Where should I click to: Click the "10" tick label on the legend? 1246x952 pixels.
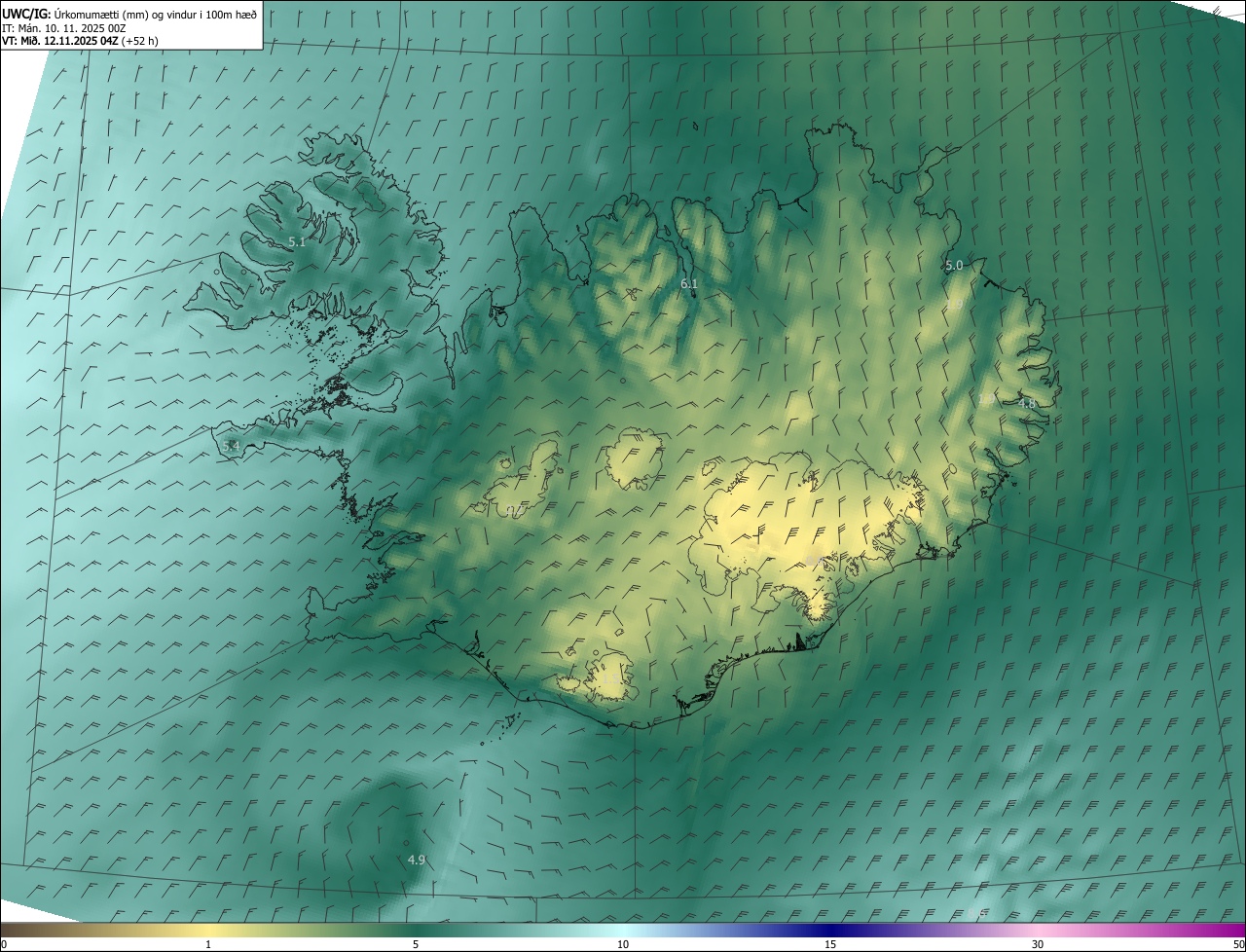click(623, 944)
